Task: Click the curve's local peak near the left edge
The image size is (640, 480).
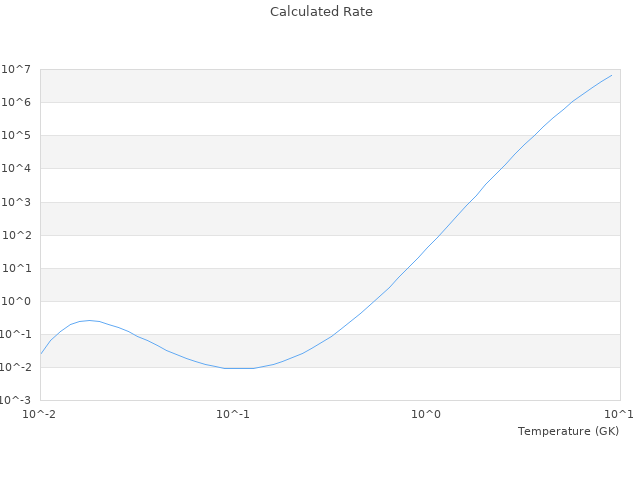Action: 90,320
